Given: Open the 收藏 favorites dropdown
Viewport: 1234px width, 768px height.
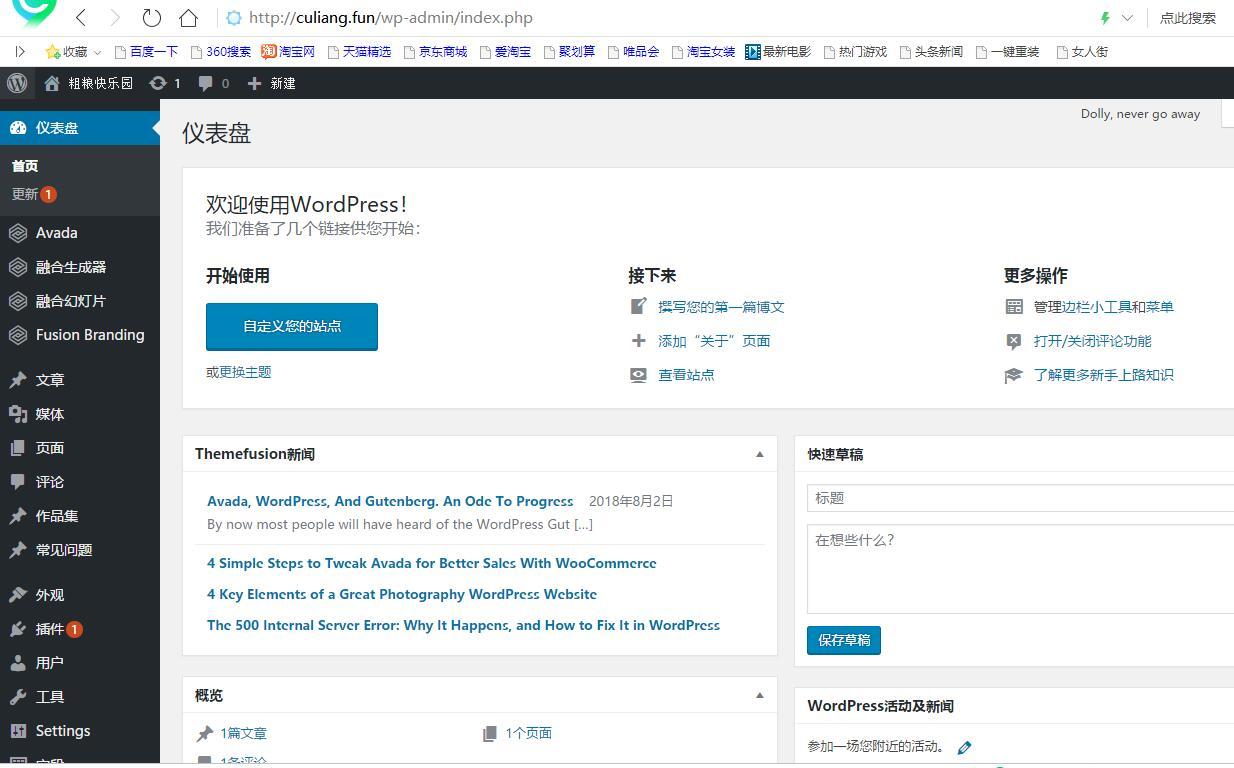Looking at the screenshot, I should (x=74, y=51).
